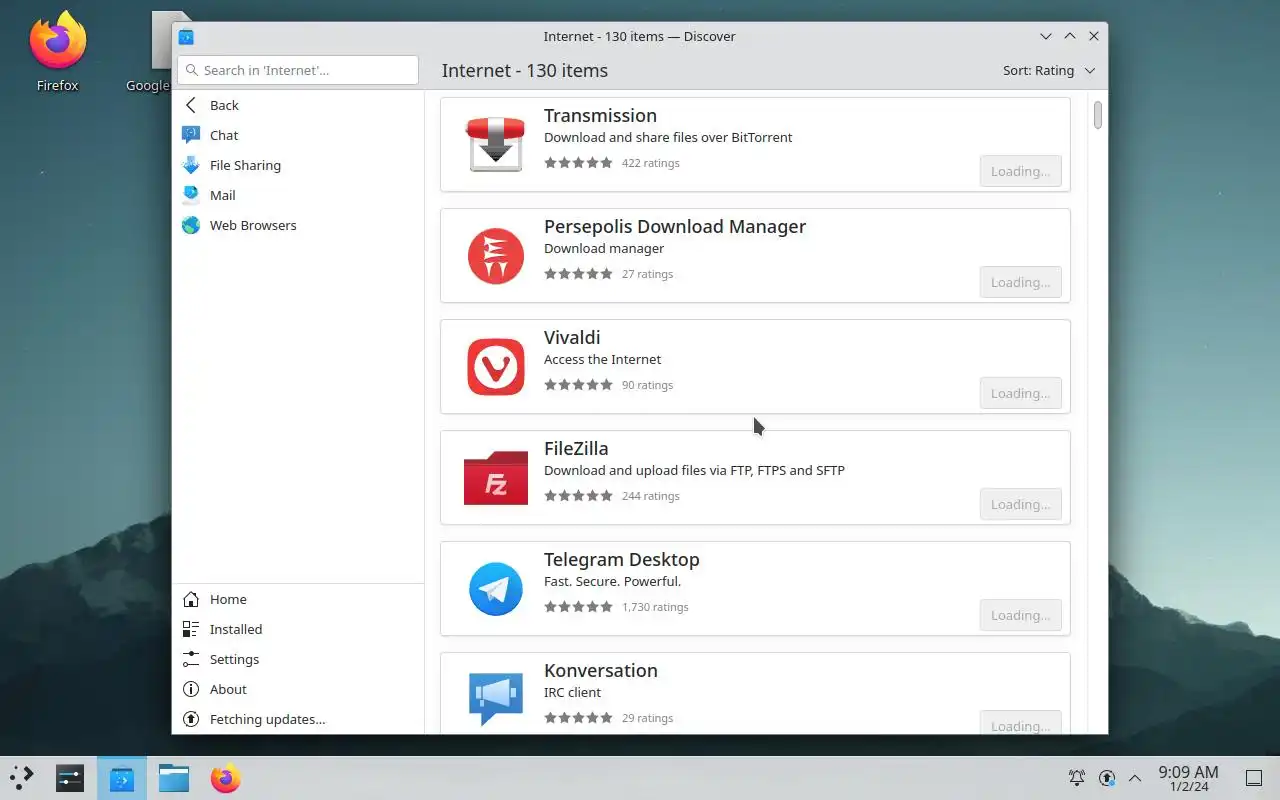Click the File Sharing category icon
This screenshot has height=800, width=1280.
click(x=191, y=165)
